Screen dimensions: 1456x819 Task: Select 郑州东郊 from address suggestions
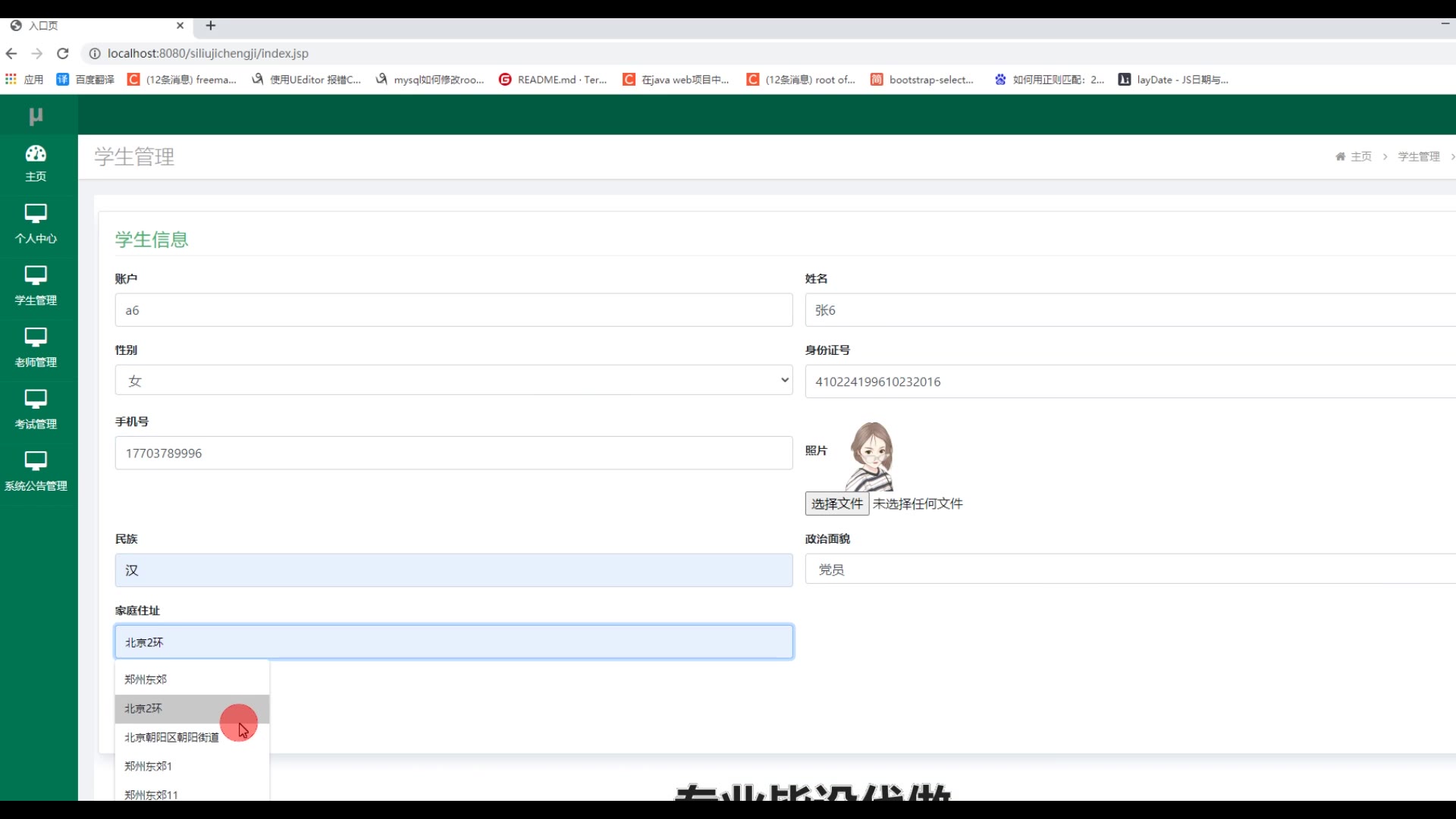pos(146,679)
